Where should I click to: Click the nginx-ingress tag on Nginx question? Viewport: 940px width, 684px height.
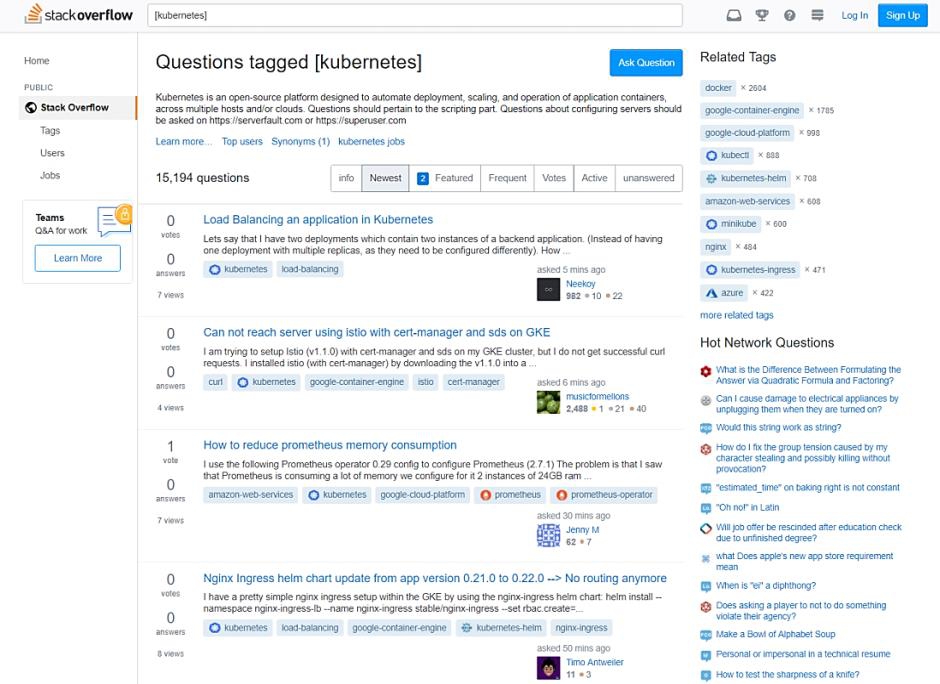pos(581,628)
